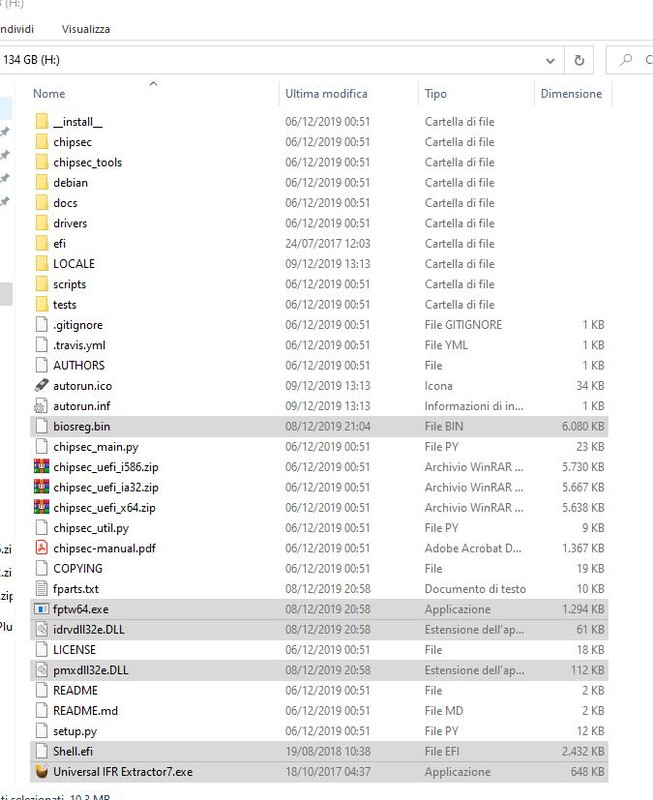Click the 19/08/2018 10:38 date cell
The width and height of the screenshot is (653, 800).
click(x=328, y=751)
